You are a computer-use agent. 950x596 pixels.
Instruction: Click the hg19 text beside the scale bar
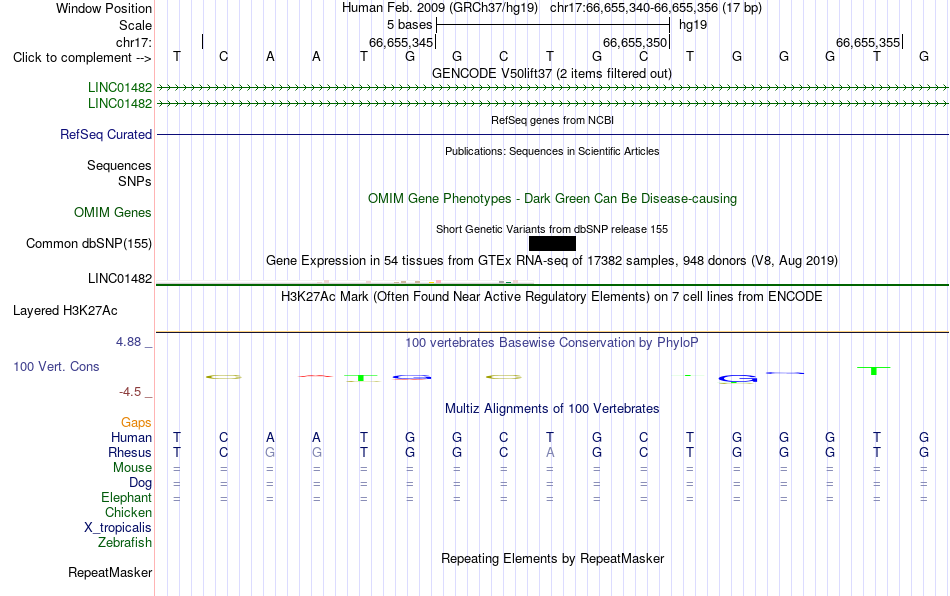tap(693, 25)
